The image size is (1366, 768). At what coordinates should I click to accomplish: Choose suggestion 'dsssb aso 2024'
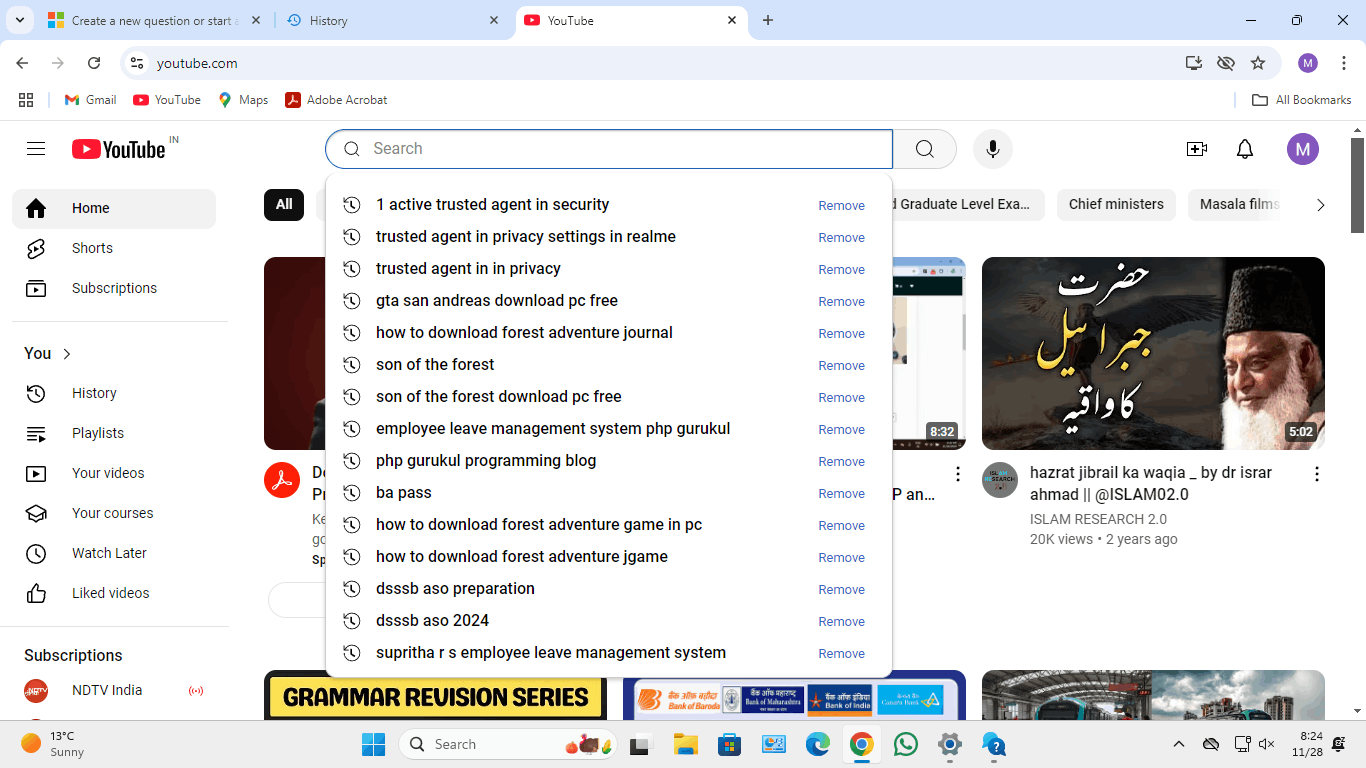coord(608,621)
